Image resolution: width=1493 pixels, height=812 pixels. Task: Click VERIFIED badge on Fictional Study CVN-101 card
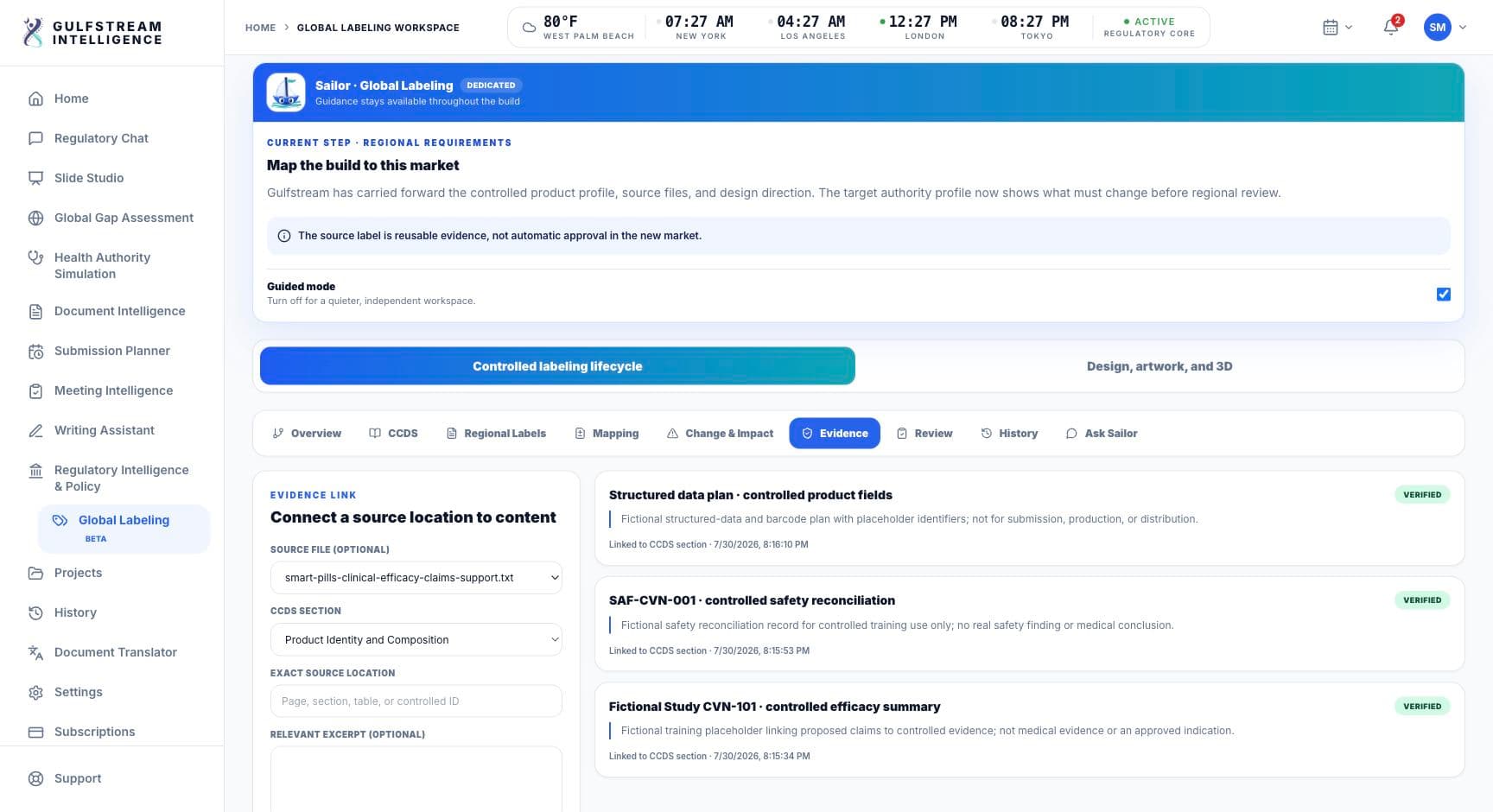coord(1422,707)
